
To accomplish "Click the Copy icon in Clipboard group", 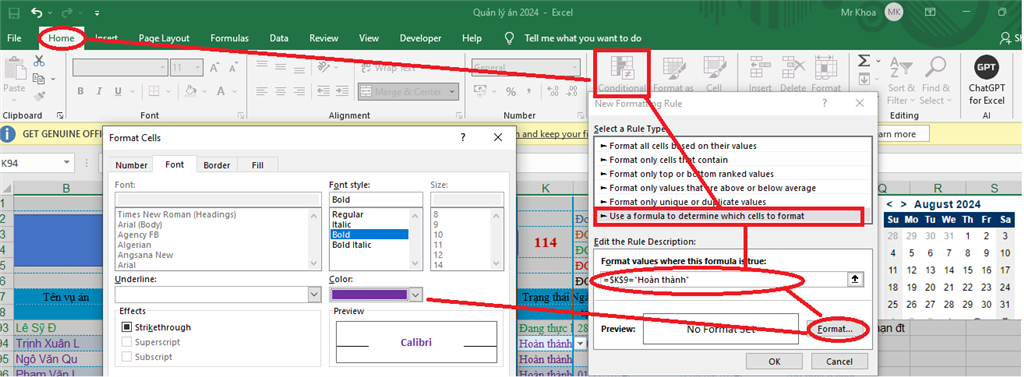I will (x=39, y=79).
